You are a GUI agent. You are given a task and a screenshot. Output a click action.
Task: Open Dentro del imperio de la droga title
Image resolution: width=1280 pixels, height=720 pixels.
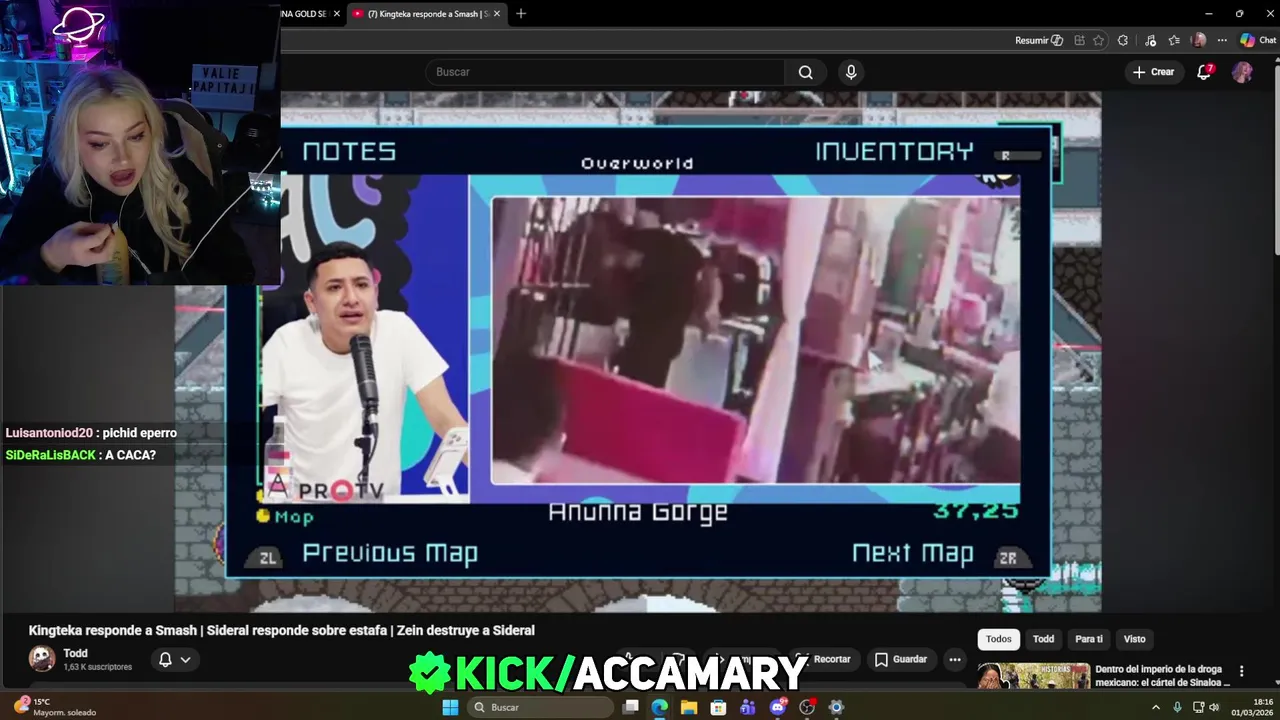coord(1162,676)
